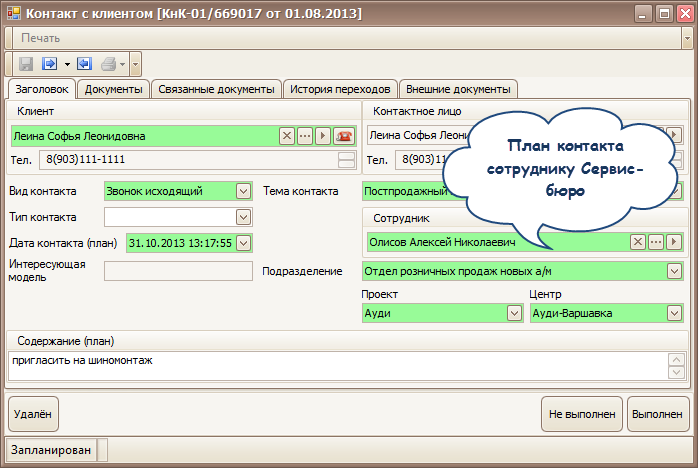
Task: Expand the Вид контакта dropdown
Action: (243, 190)
